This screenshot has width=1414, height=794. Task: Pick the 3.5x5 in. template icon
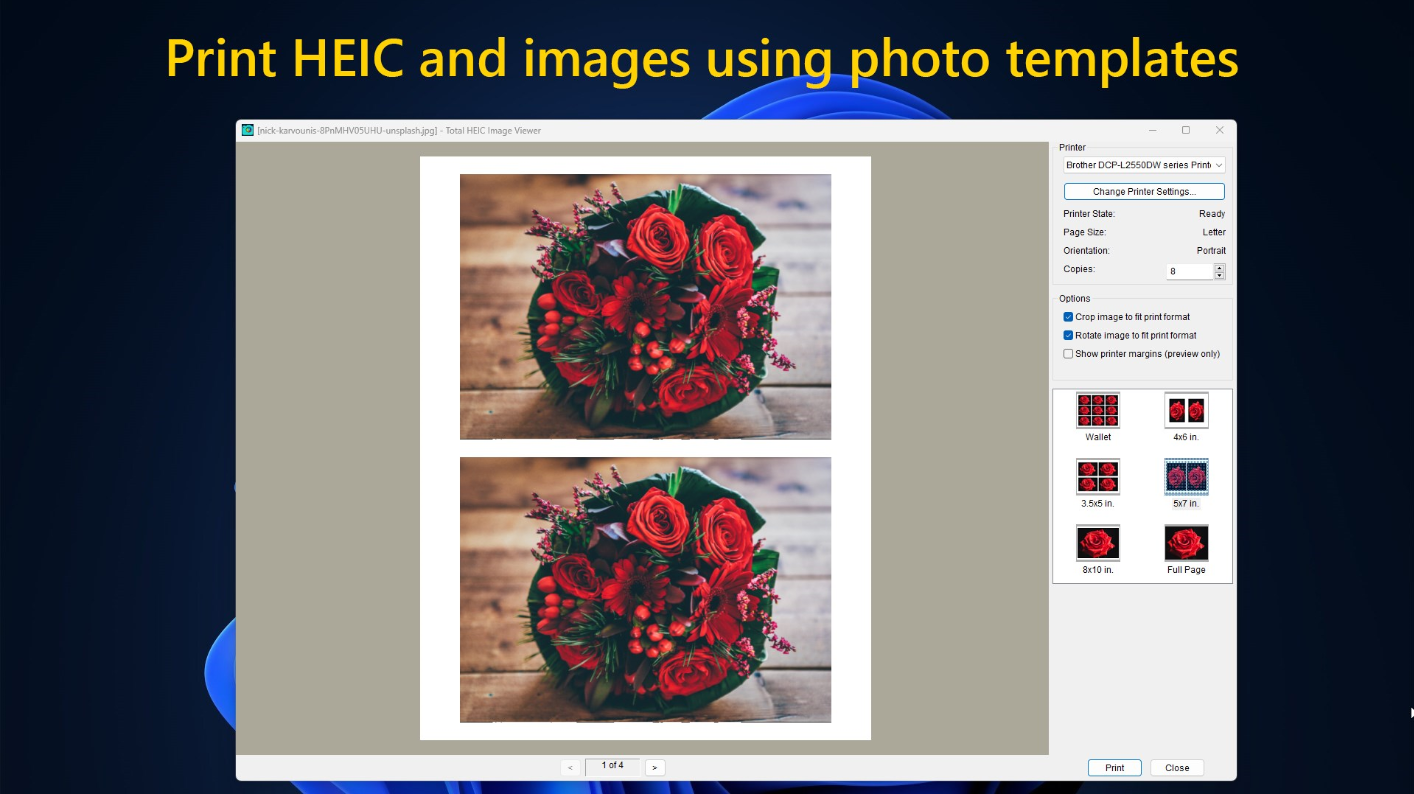(x=1098, y=476)
